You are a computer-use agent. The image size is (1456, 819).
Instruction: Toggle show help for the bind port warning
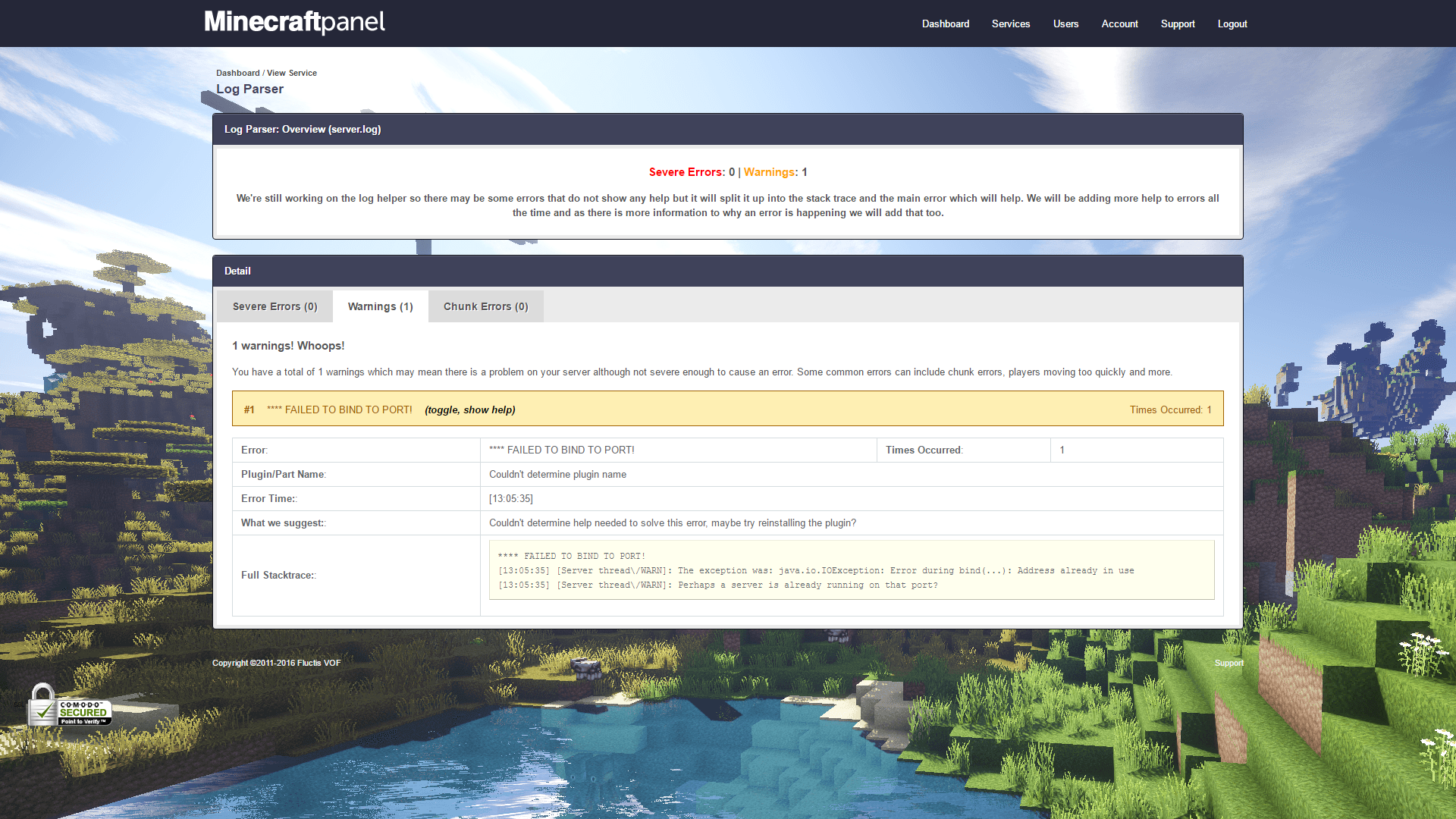click(469, 409)
